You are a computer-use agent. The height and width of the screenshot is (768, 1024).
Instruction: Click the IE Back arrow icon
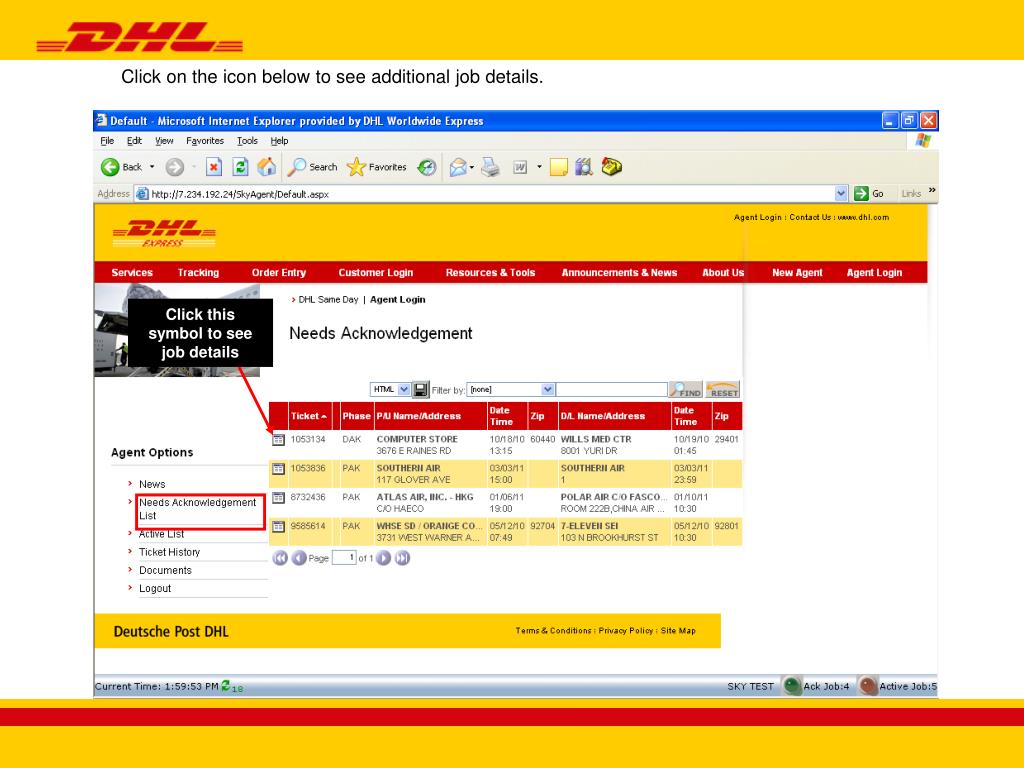coord(110,167)
